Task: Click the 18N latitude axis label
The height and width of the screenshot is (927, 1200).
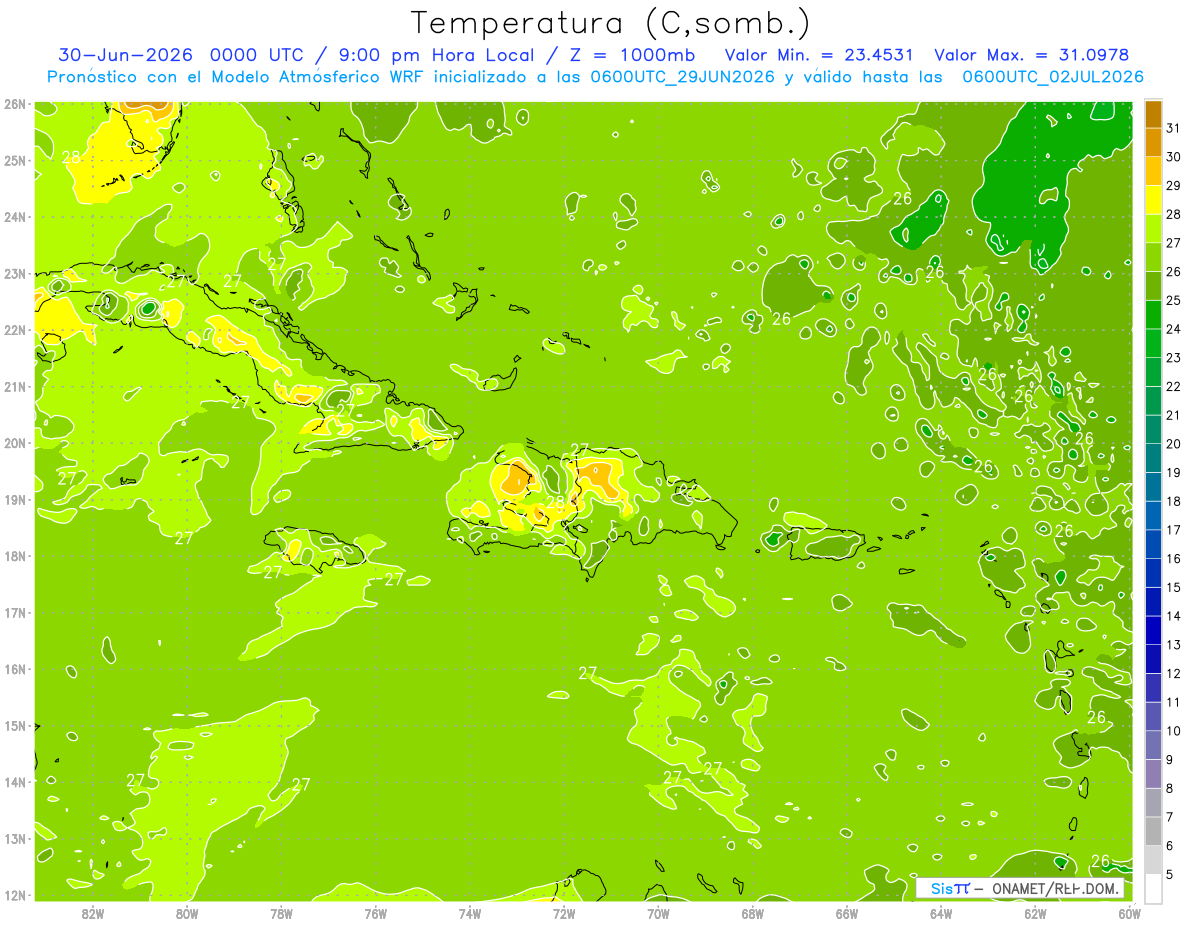Action: coord(15,556)
